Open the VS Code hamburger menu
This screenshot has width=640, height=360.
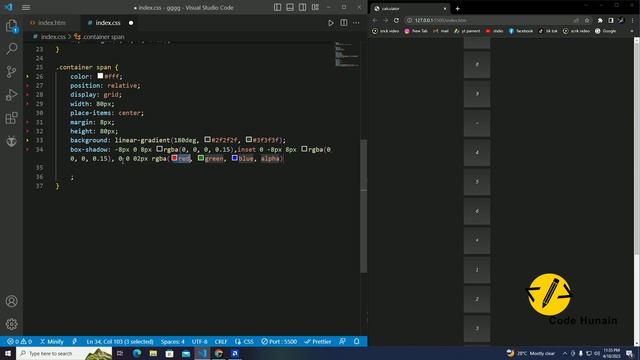[26, 7]
